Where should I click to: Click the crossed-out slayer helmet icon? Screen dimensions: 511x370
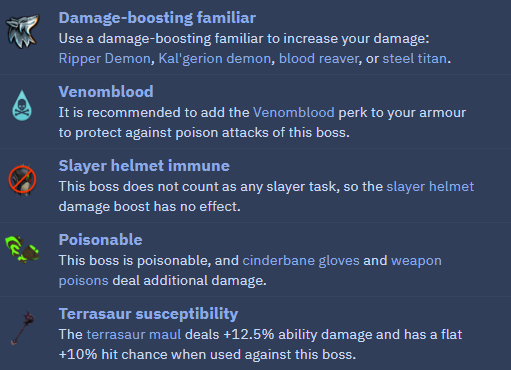click(22, 180)
